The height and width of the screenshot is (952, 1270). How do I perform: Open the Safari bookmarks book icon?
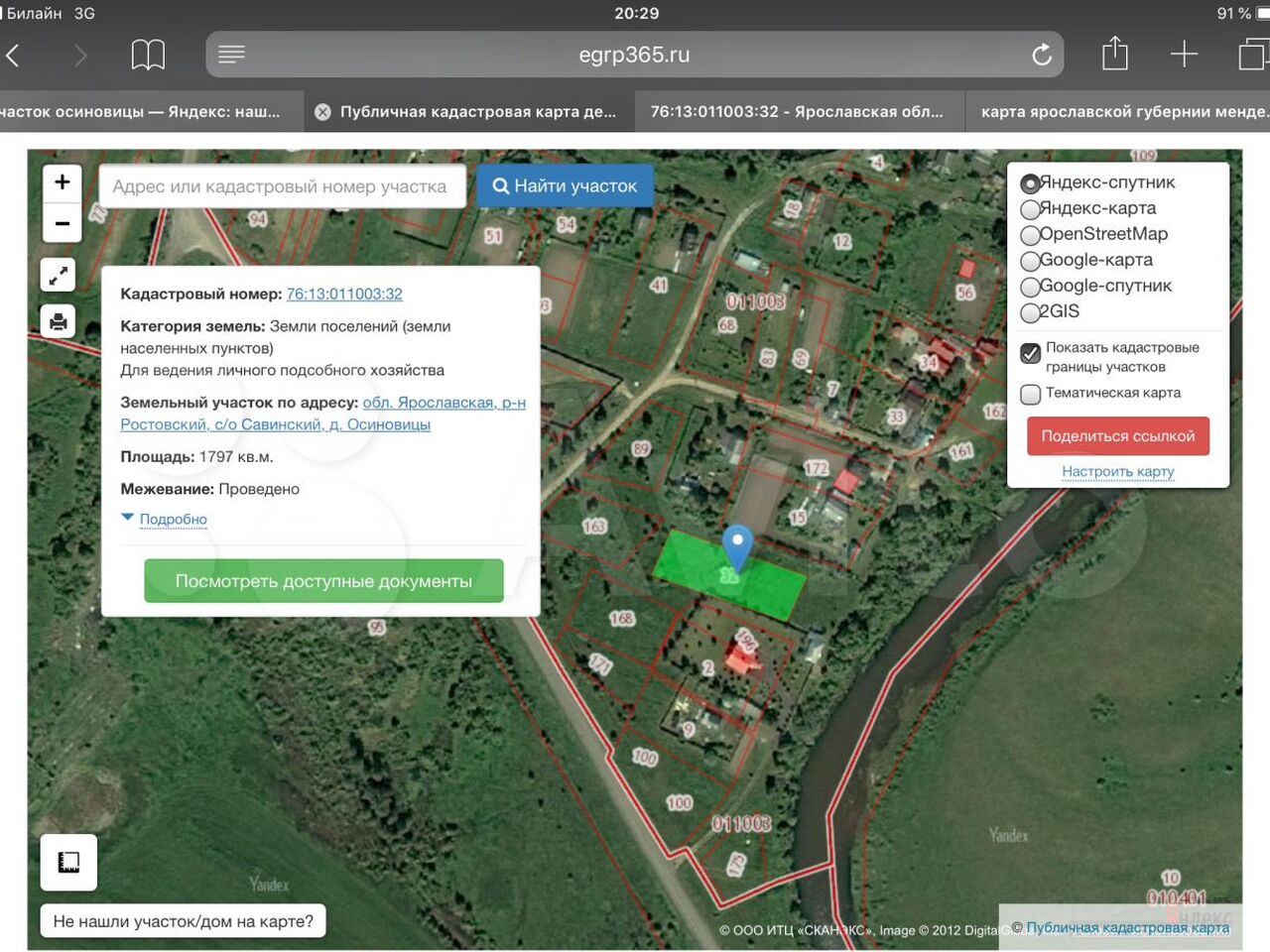point(148,55)
